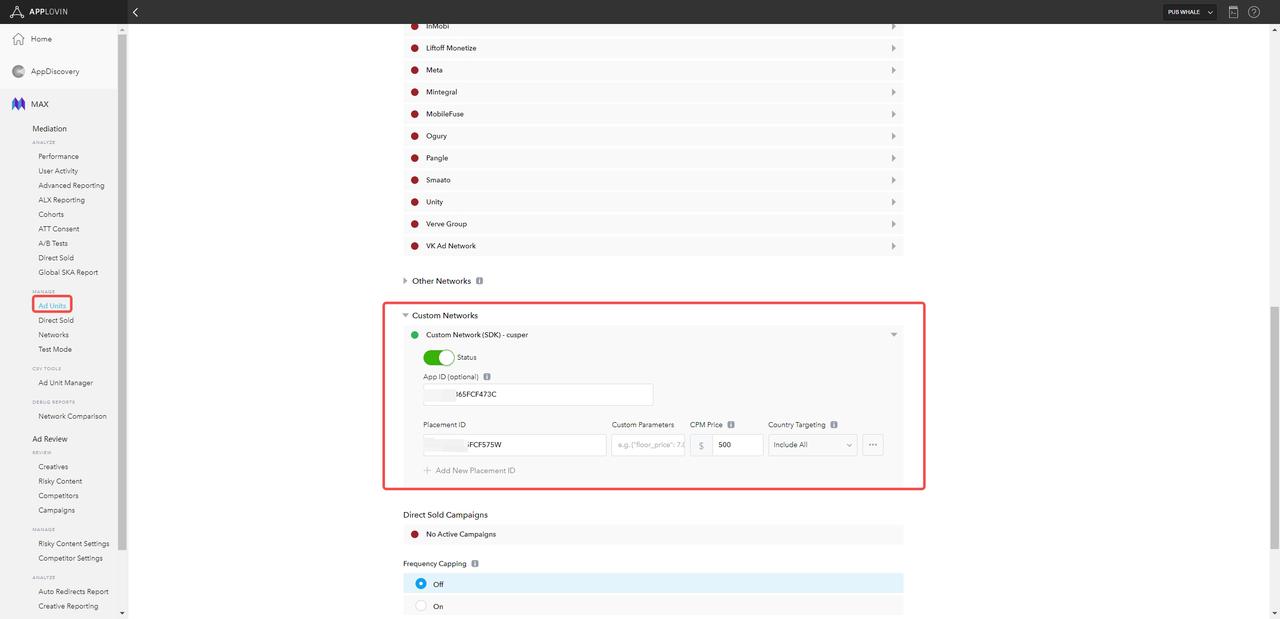
Task: Click info icon next to Other Networks
Action: 479,281
